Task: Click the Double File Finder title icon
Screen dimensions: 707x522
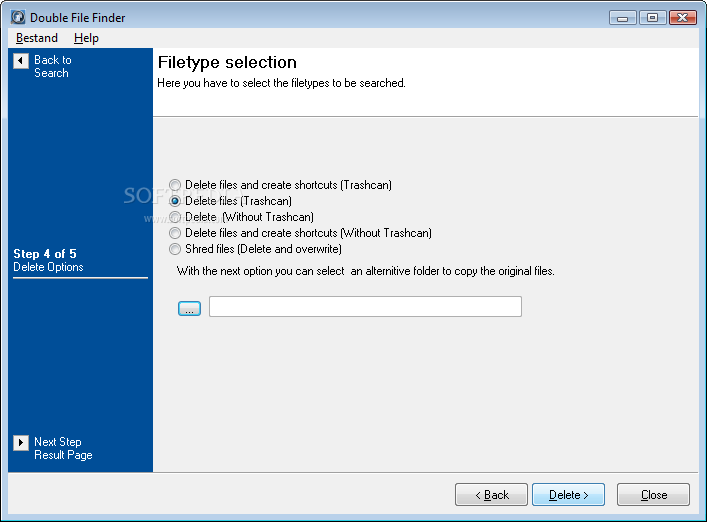Action: [16, 18]
